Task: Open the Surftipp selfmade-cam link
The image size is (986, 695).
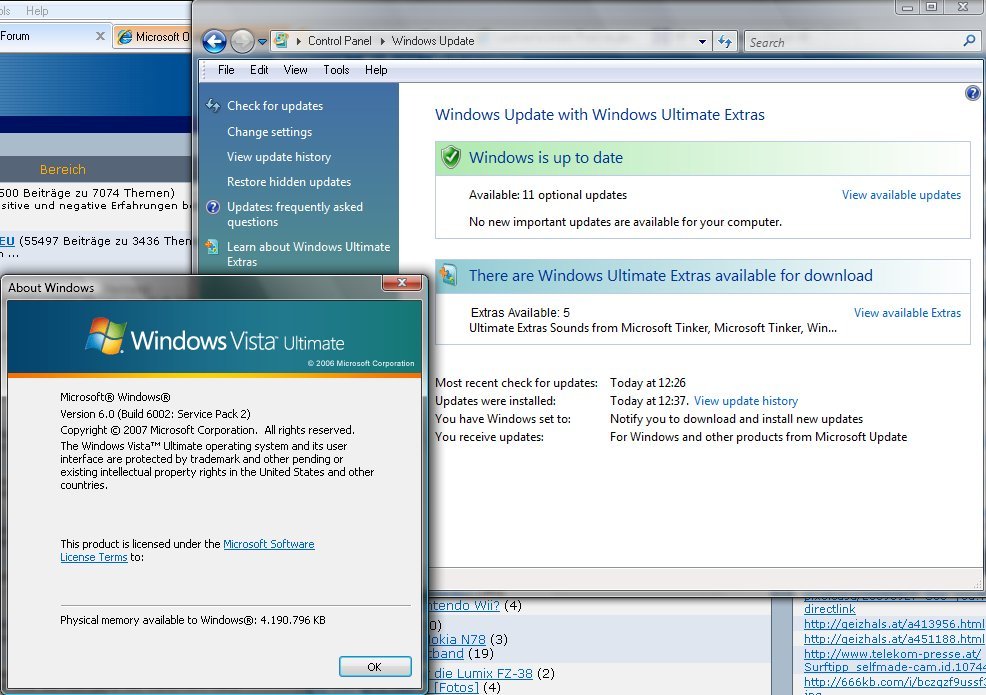Action: click(x=894, y=667)
